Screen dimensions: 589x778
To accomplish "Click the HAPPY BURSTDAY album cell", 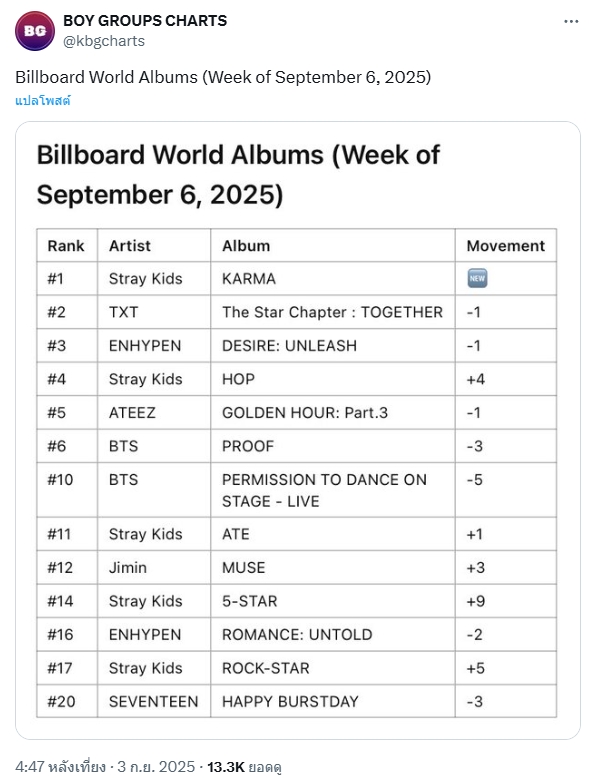I will (x=332, y=701).
